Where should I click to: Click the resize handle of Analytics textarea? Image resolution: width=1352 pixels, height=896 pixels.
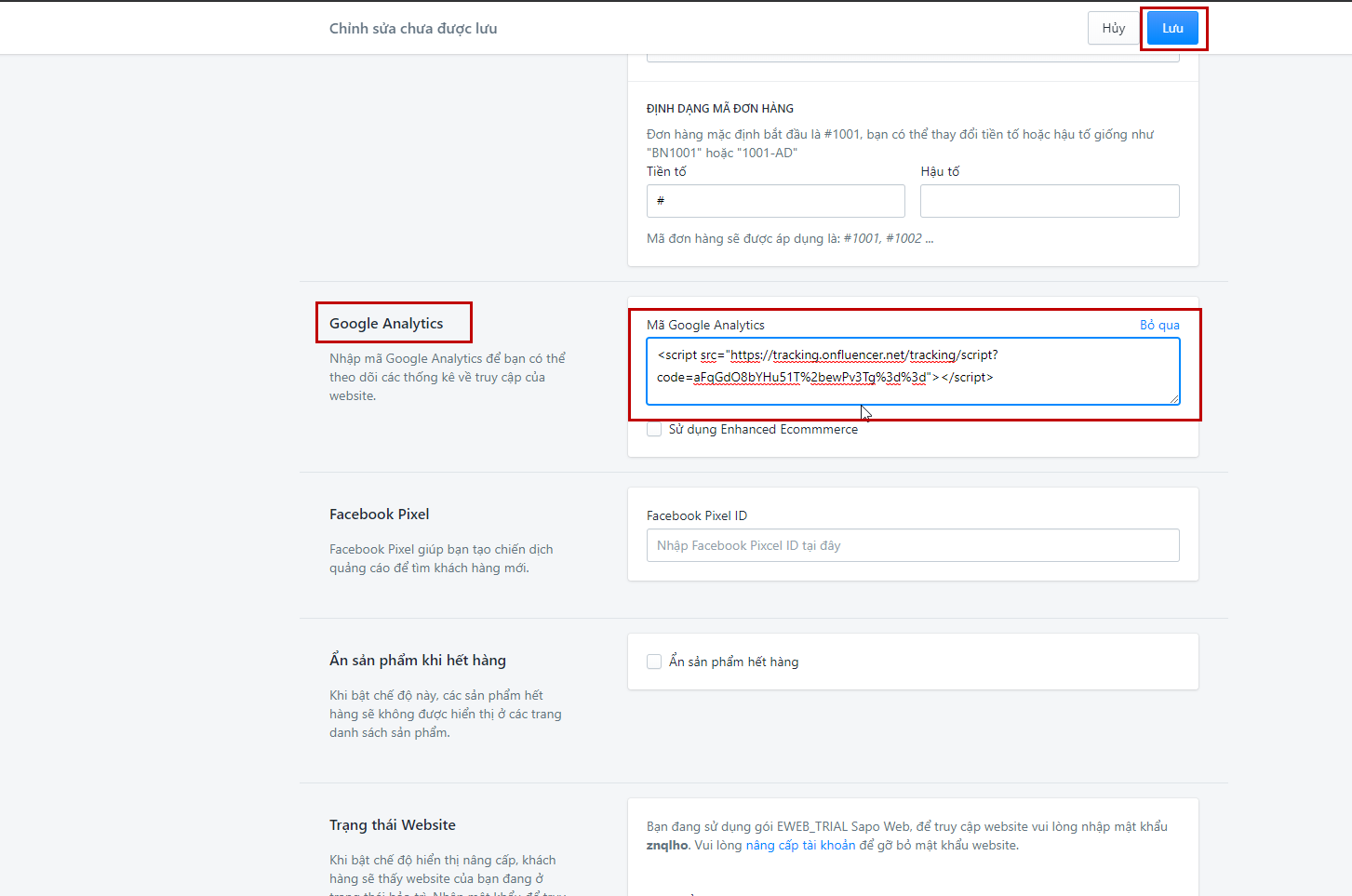pyautogui.click(x=1174, y=399)
